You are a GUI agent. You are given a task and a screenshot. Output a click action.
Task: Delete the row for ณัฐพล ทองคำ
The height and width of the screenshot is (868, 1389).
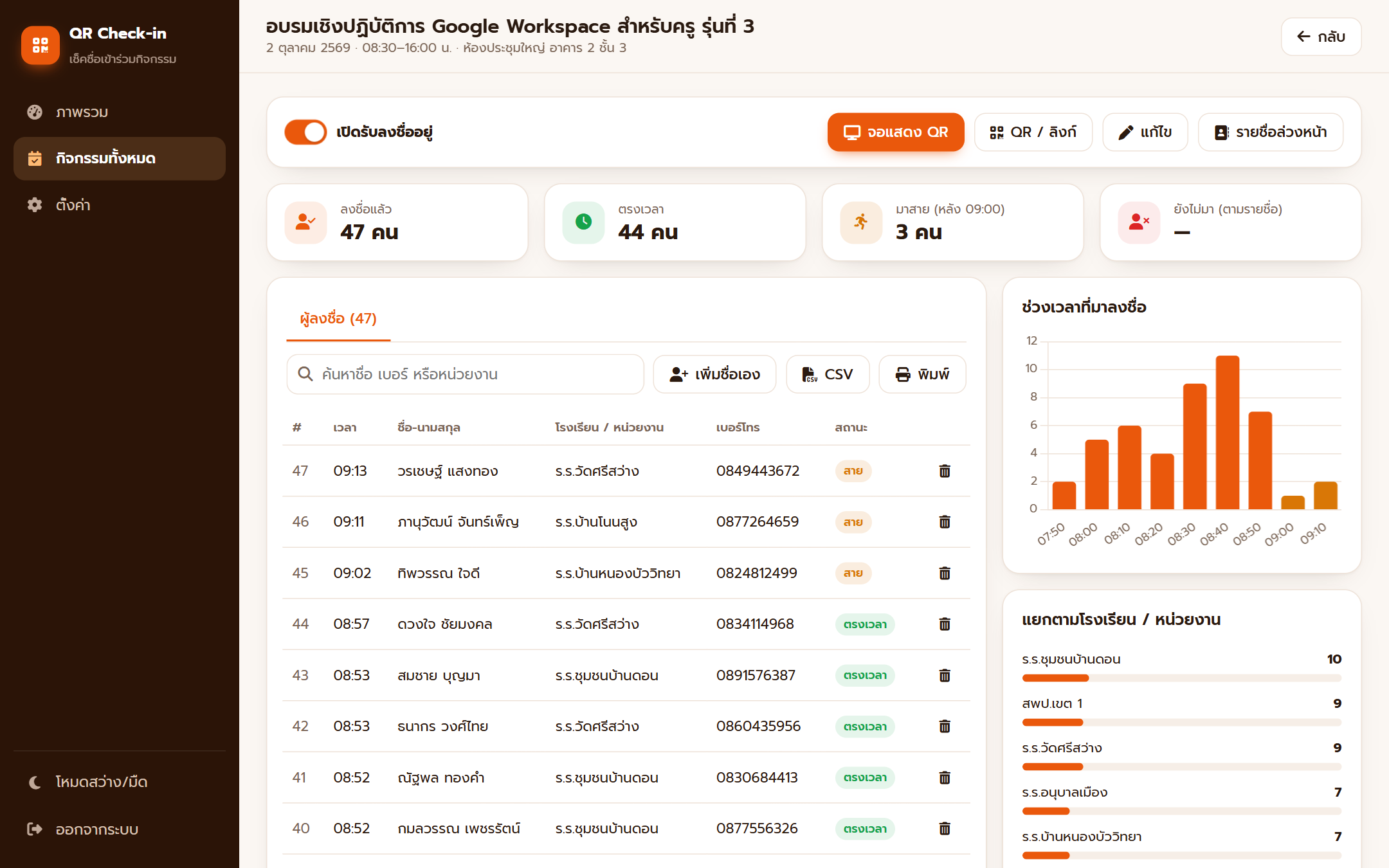tap(945, 777)
